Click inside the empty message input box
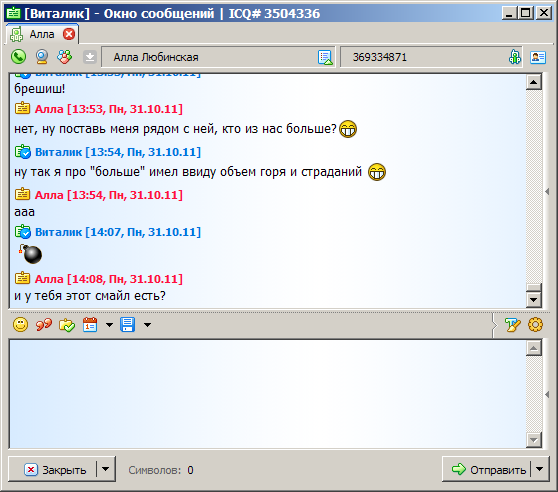This screenshot has height=492, width=558. [x=267, y=394]
